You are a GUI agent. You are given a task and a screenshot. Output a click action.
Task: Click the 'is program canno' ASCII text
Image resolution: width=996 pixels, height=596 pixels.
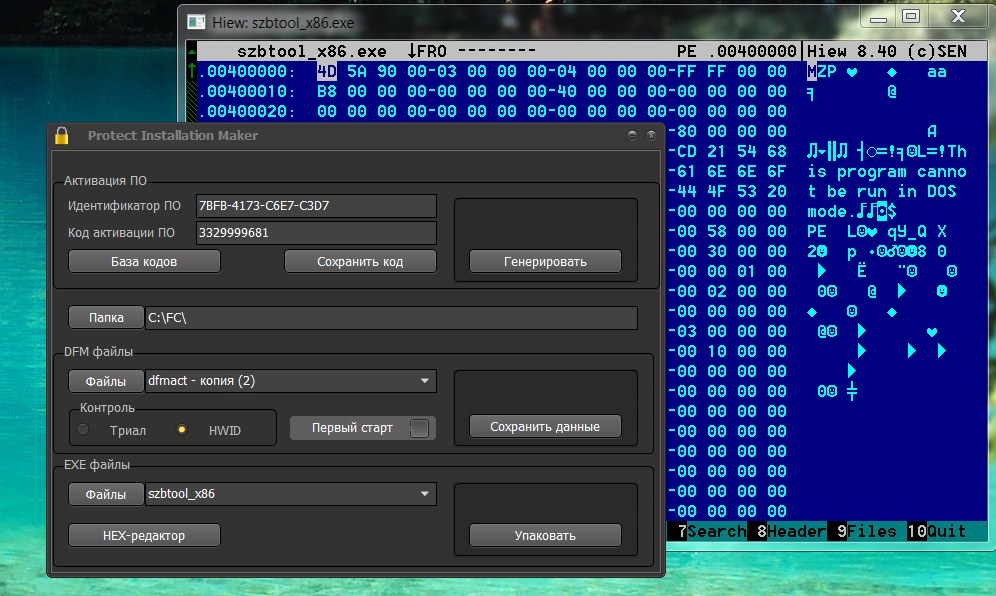[887, 172]
